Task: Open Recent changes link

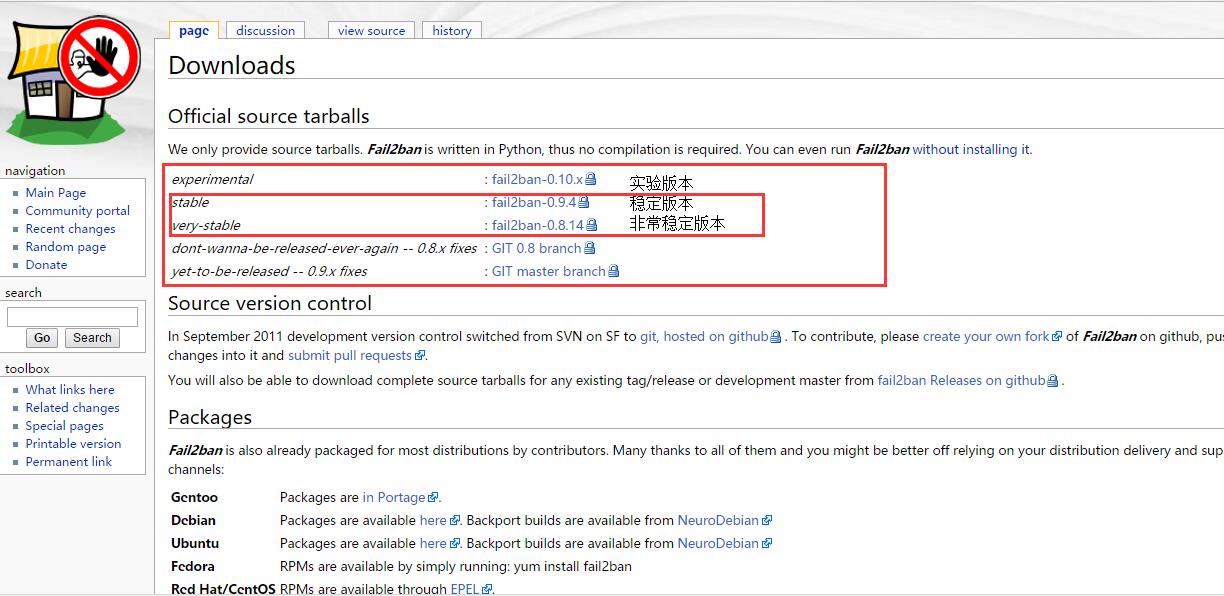Action: (71, 229)
